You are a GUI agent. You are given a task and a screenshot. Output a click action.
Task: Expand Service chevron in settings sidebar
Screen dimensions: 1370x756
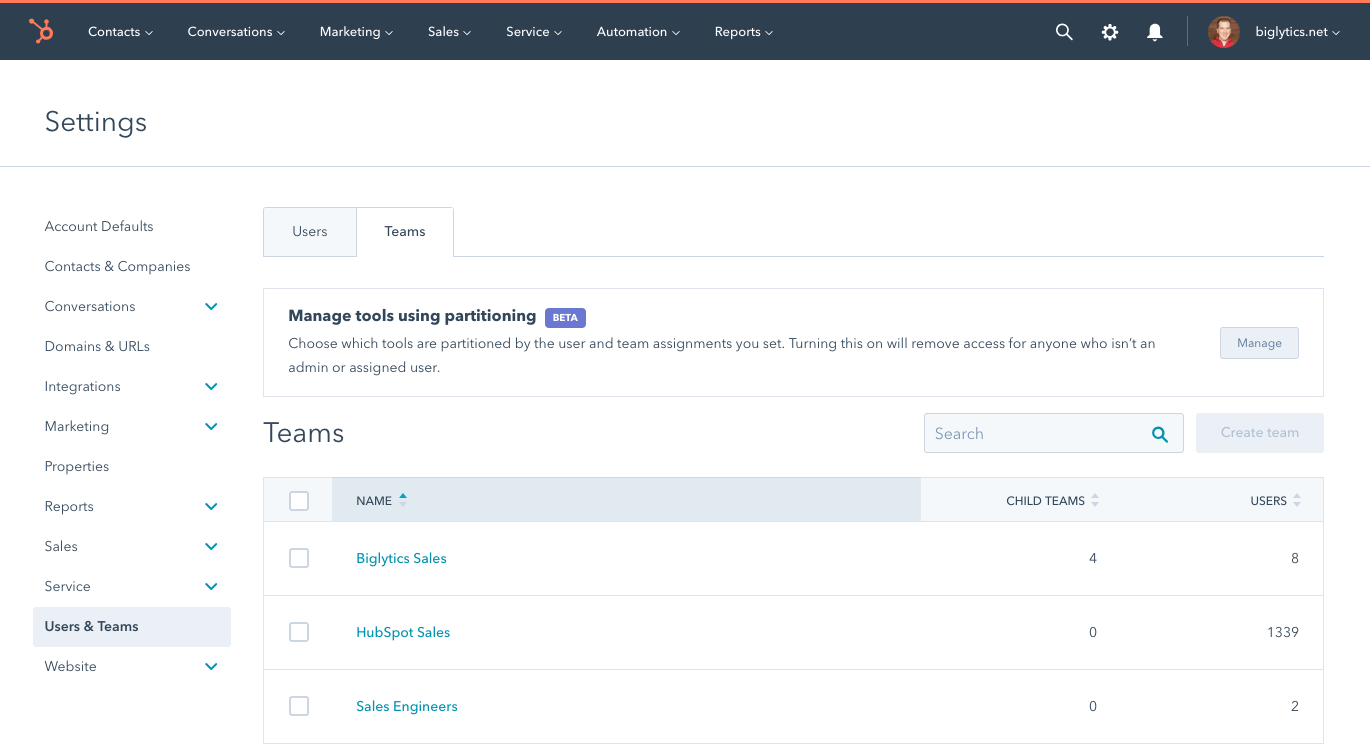(211, 586)
